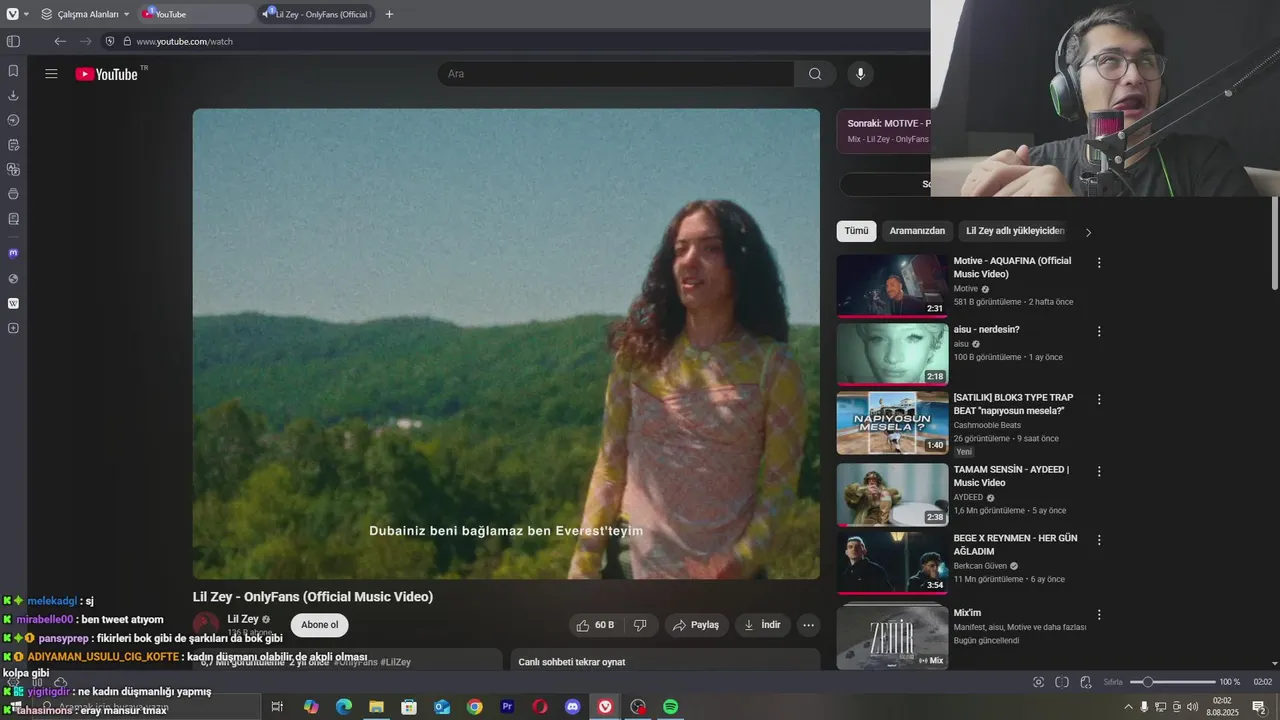Screen dimensions: 1280x720
Task: Open the Motive - AQUAFINA thumbnail
Action: tap(892, 285)
